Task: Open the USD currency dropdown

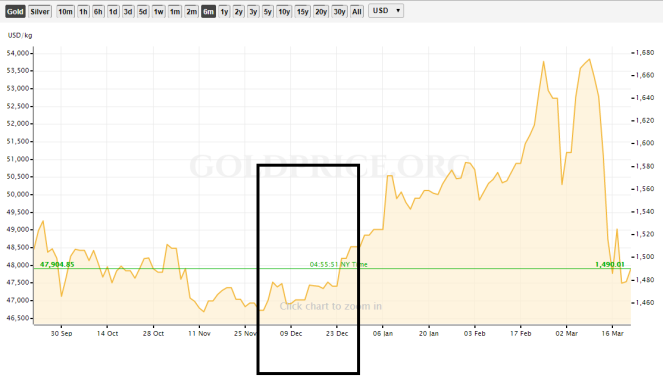Action: (386, 11)
